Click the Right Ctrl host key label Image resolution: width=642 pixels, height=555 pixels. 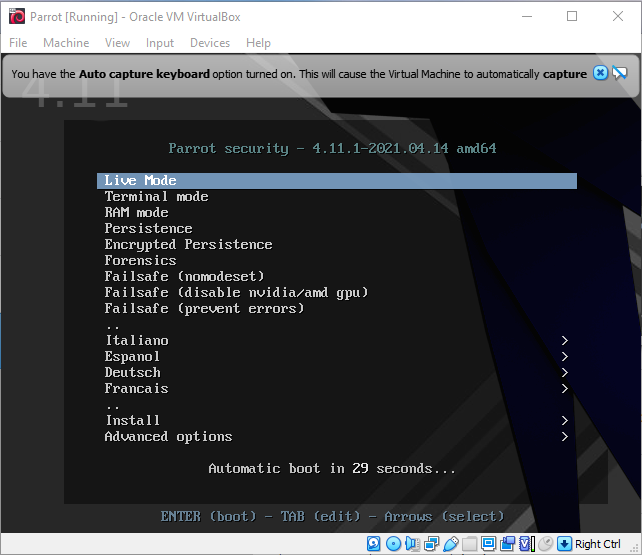(597, 544)
